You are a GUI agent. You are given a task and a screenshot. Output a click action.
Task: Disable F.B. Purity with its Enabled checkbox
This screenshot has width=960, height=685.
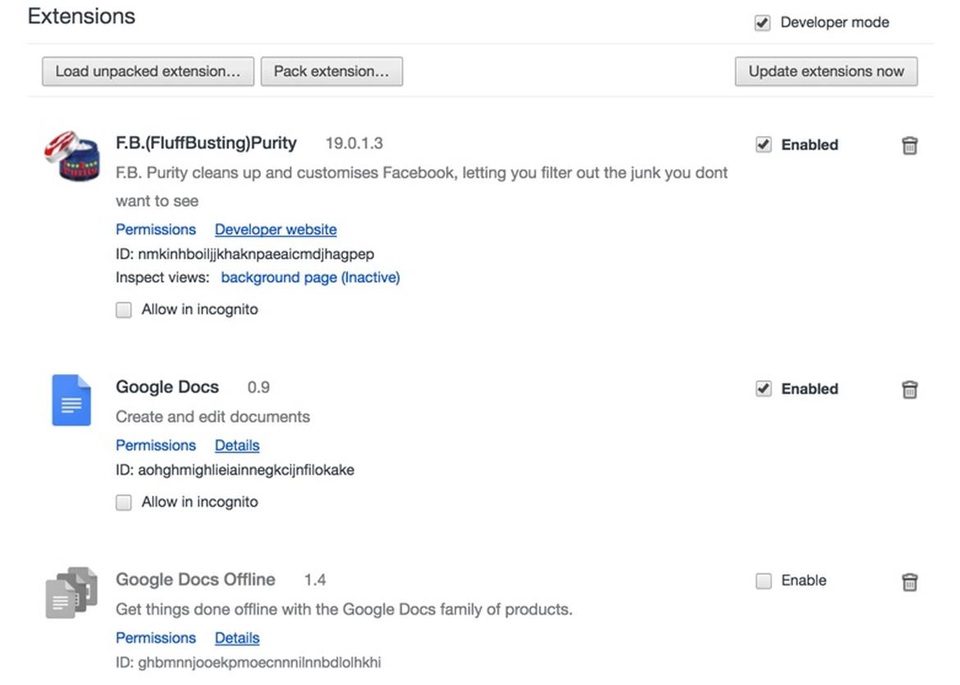coord(763,144)
